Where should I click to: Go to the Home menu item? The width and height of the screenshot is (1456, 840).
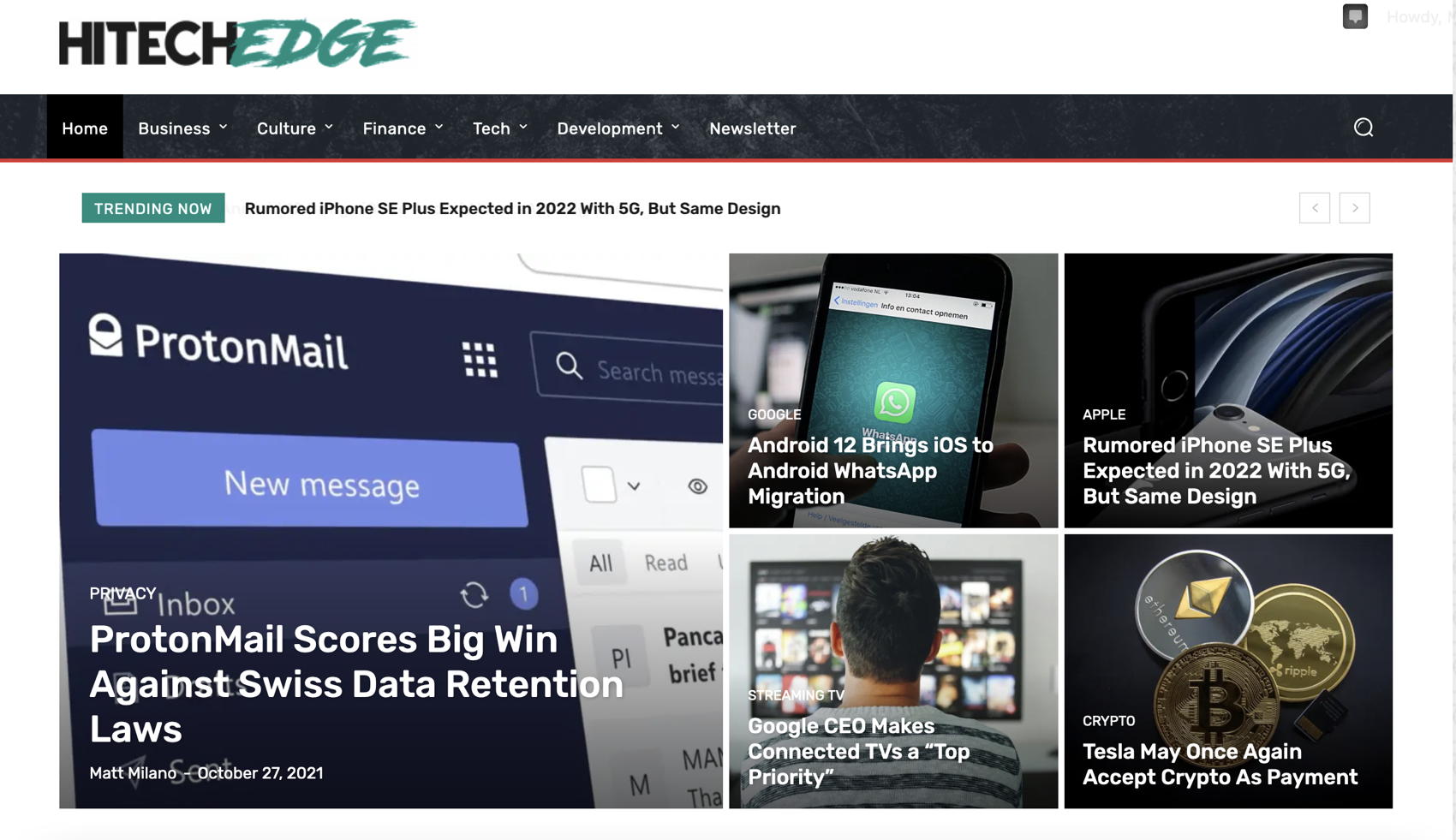coord(85,128)
